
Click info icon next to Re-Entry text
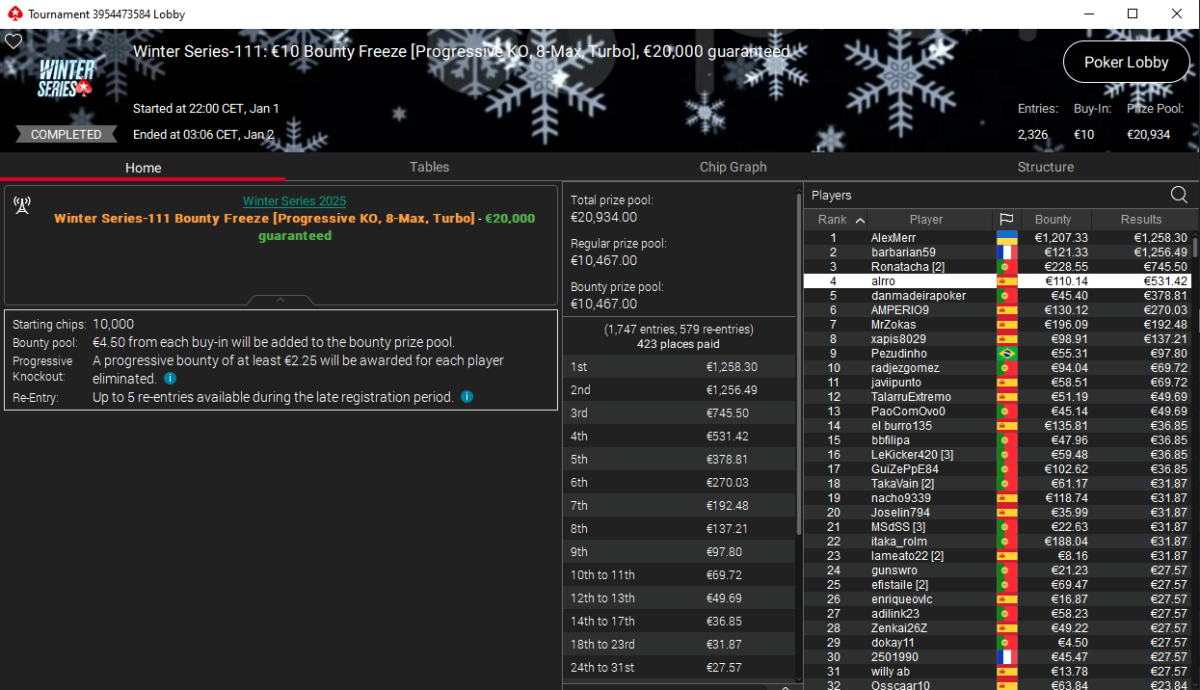[467, 397]
